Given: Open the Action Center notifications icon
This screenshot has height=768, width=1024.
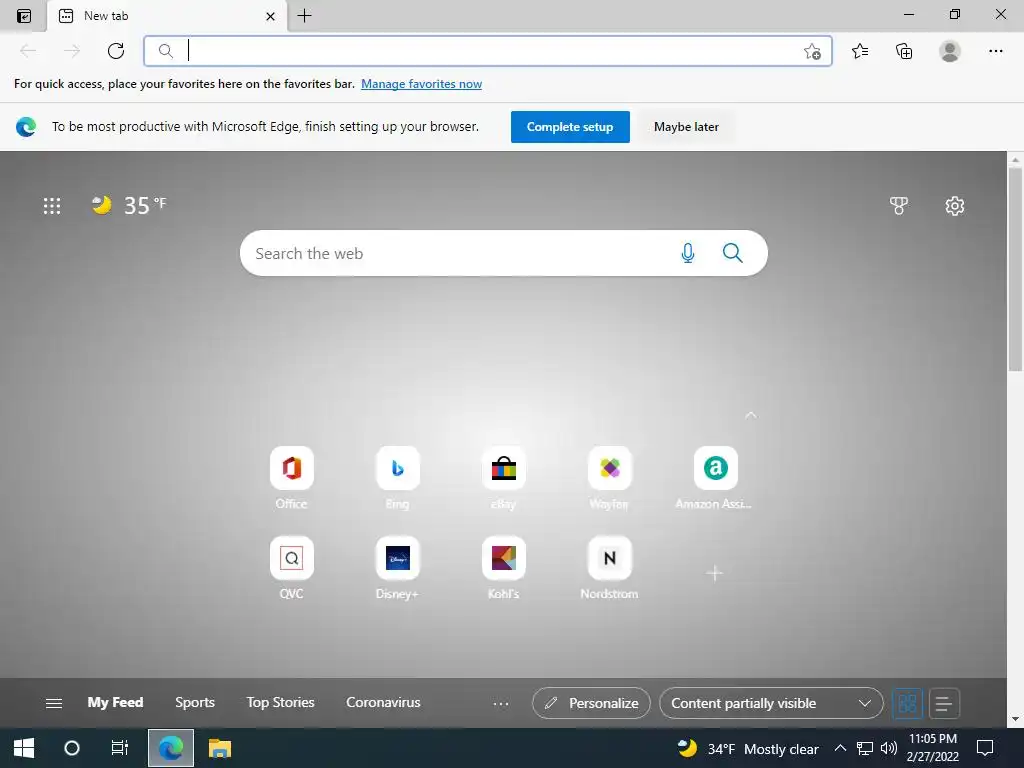Looking at the screenshot, I should [985, 748].
